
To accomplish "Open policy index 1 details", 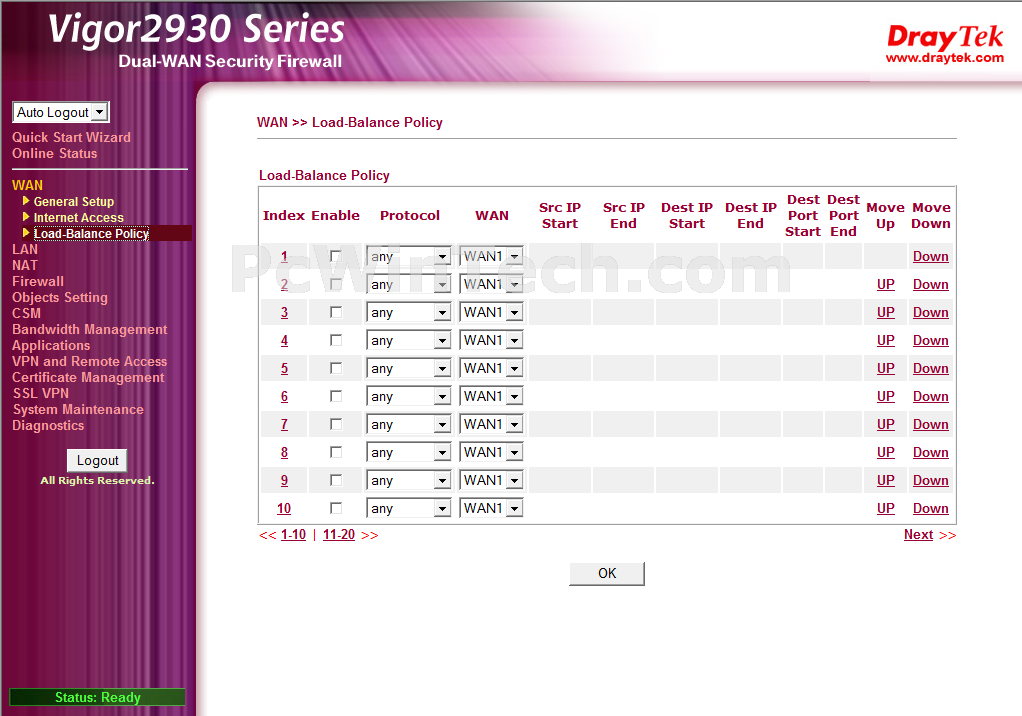I will [284, 257].
